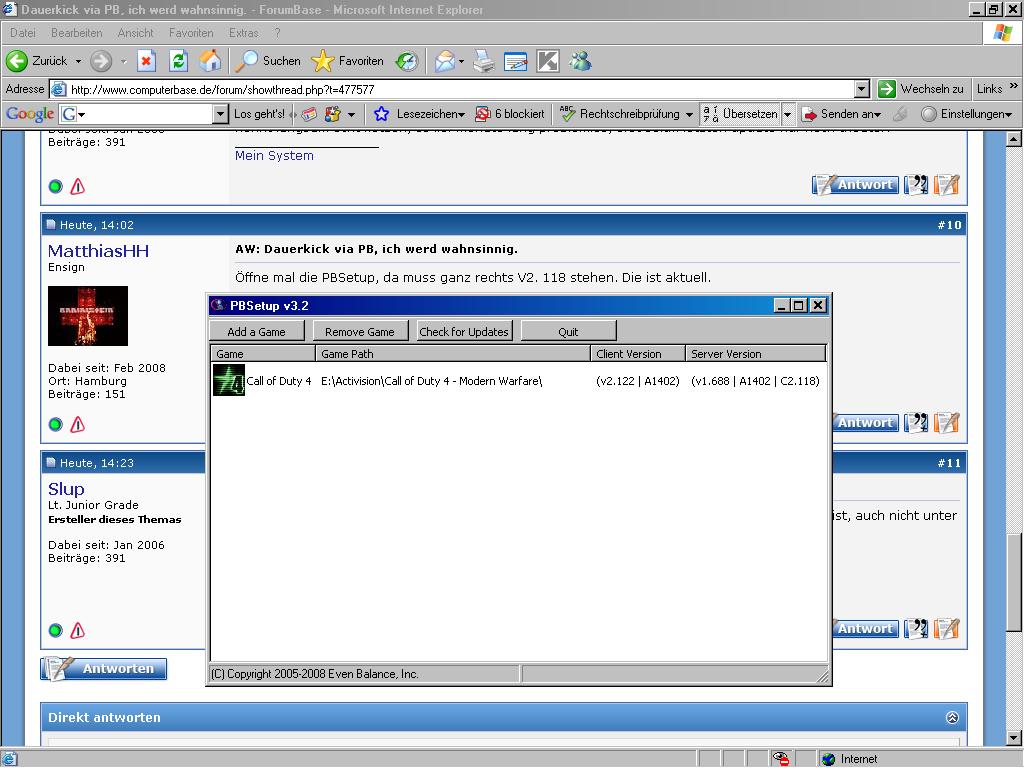
Task: Click Check for Updates in PBSetup
Action: pyautogui.click(x=464, y=331)
